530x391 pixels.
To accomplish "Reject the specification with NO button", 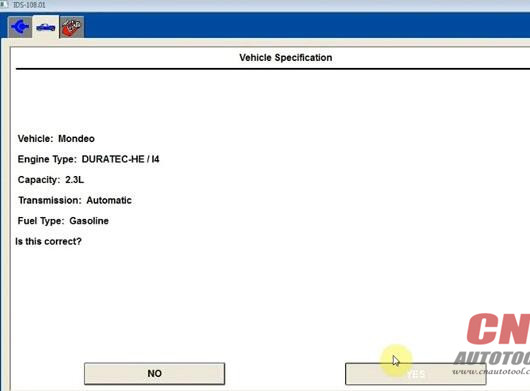I will click(x=154, y=373).
